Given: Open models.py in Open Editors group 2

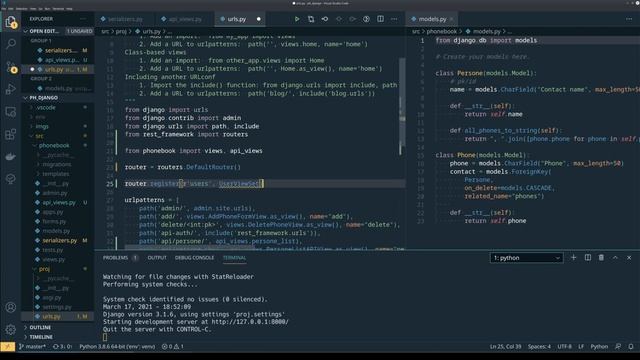Looking at the screenshot, I should pyautogui.click(x=58, y=88).
